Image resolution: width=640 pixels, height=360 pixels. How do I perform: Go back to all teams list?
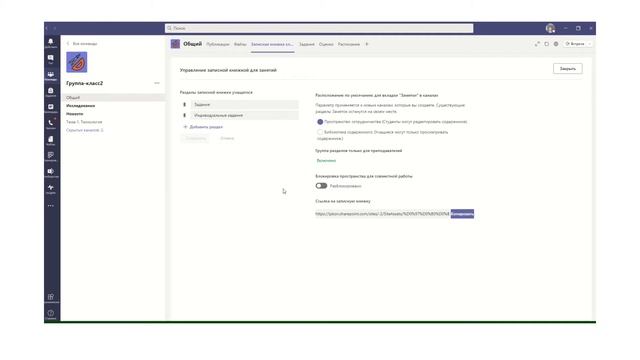(x=82, y=43)
